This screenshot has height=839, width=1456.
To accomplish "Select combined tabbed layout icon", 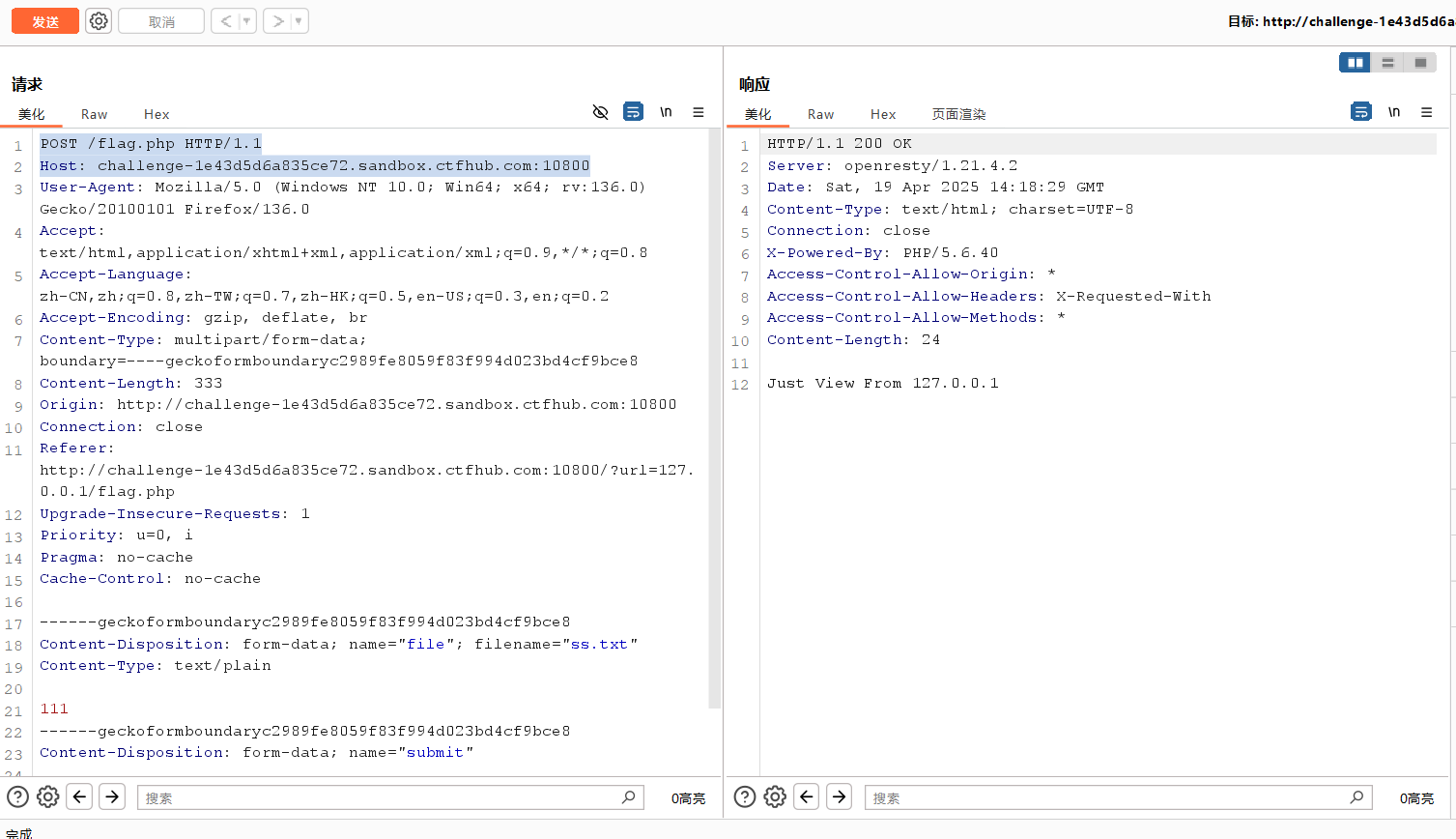I will pyautogui.click(x=1420, y=63).
